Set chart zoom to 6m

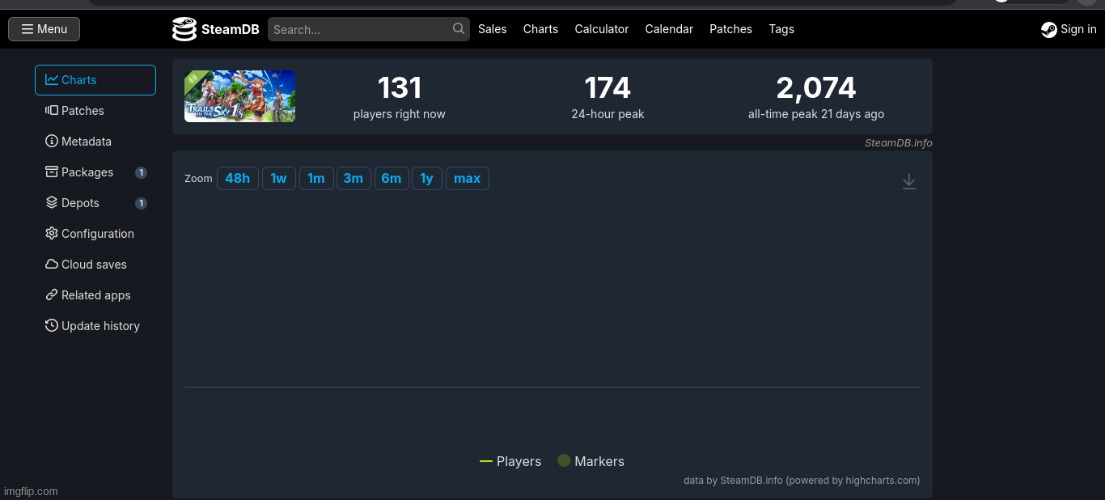(391, 178)
